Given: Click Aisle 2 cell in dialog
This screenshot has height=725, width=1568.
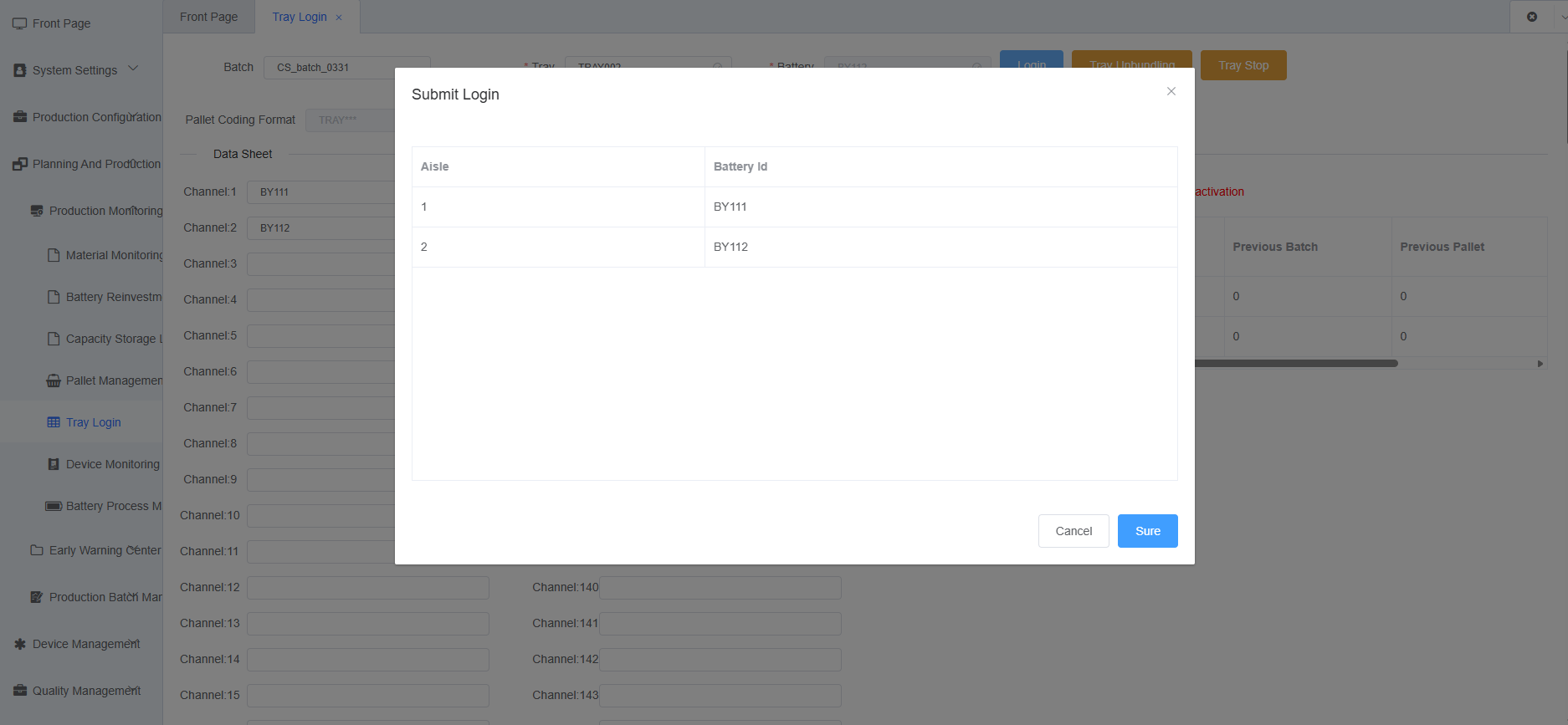Looking at the screenshot, I should (x=558, y=247).
